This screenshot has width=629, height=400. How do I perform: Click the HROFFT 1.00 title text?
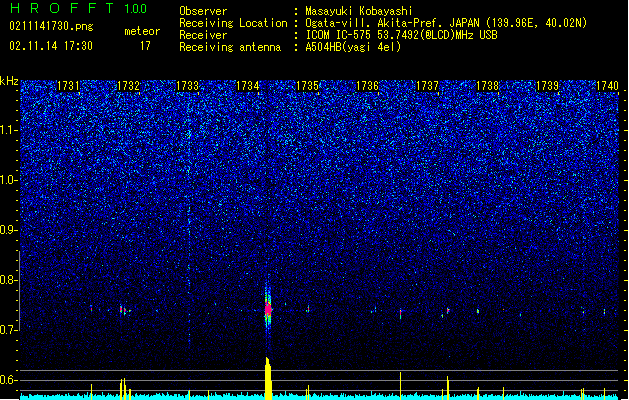click(79, 8)
